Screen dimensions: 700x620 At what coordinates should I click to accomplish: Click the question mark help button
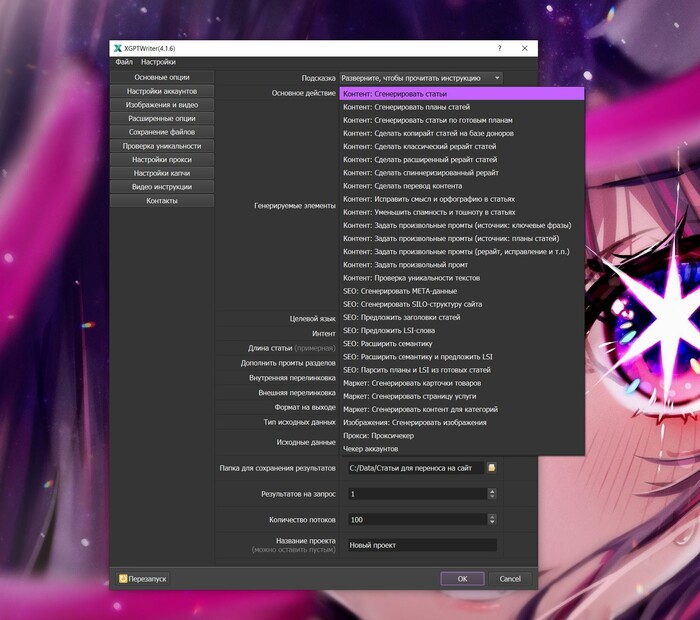(499, 48)
